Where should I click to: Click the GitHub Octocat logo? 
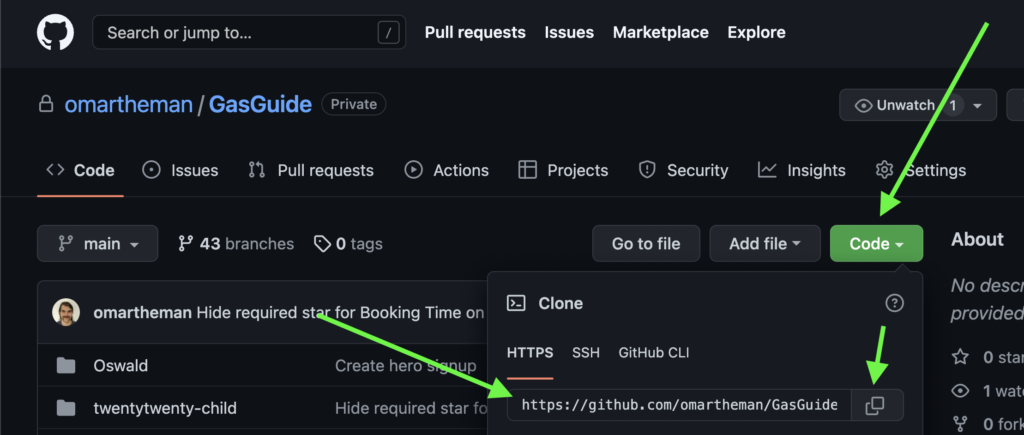pos(56,33)
